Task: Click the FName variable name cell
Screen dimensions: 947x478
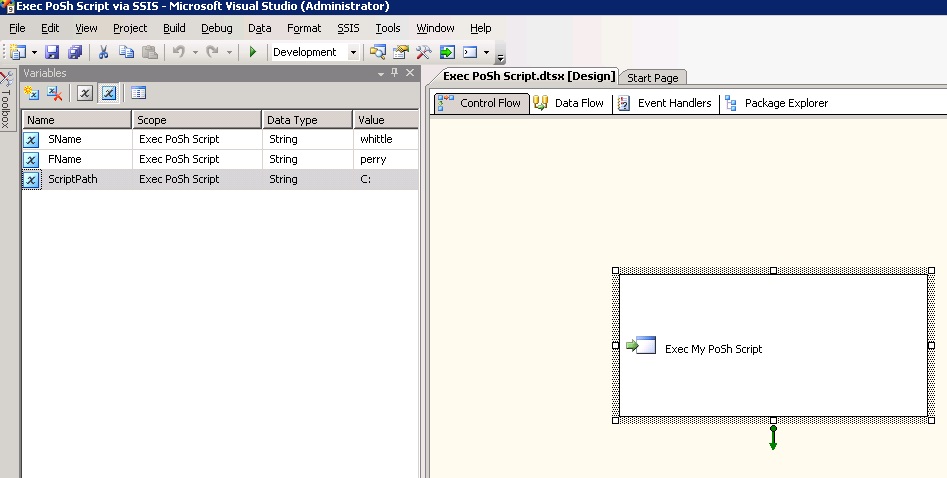Action: click(x=65, y=159)
